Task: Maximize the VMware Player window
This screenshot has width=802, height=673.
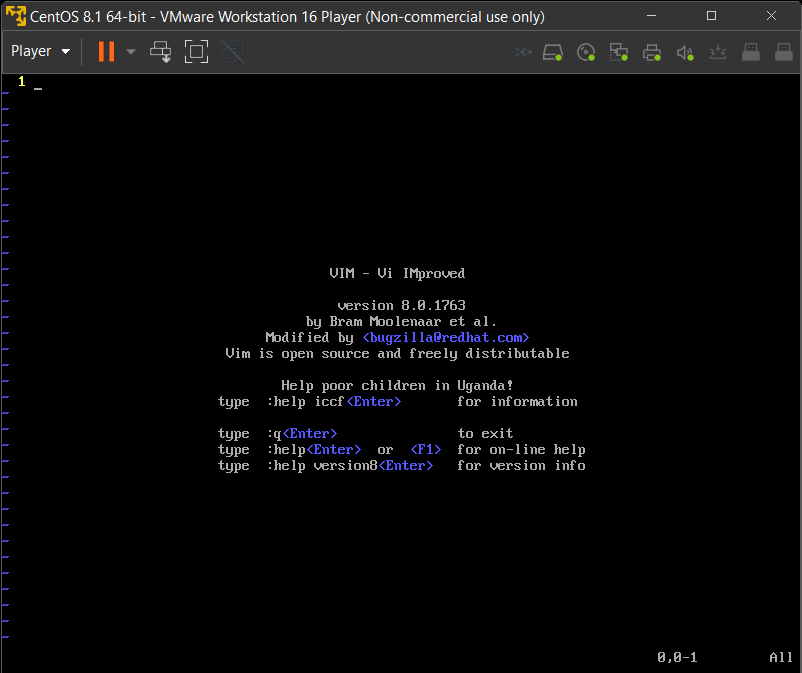Action: pos(711,16)
